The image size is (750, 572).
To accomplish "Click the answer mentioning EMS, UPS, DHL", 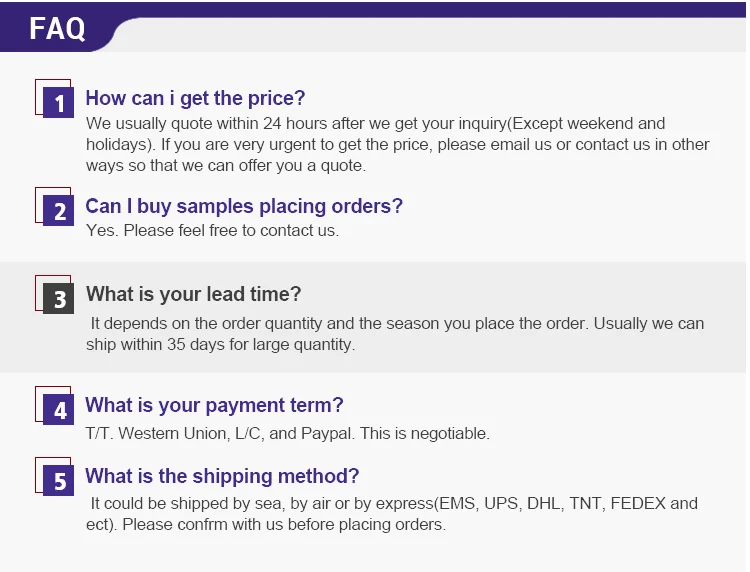I will tap(393, 503).
